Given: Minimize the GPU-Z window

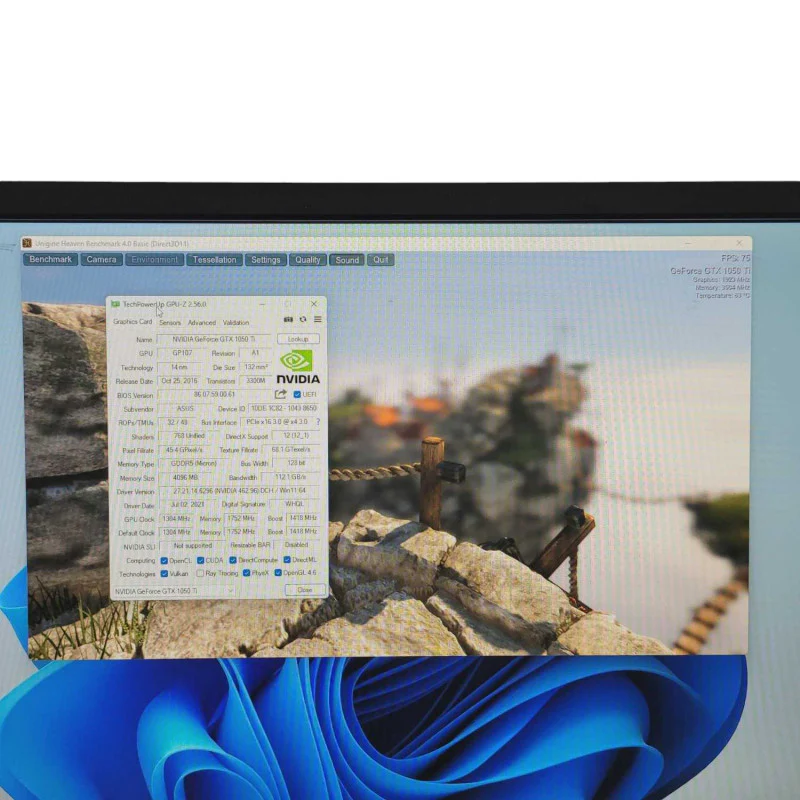Looking at the screenshot, I should click(x=262, y=304).
